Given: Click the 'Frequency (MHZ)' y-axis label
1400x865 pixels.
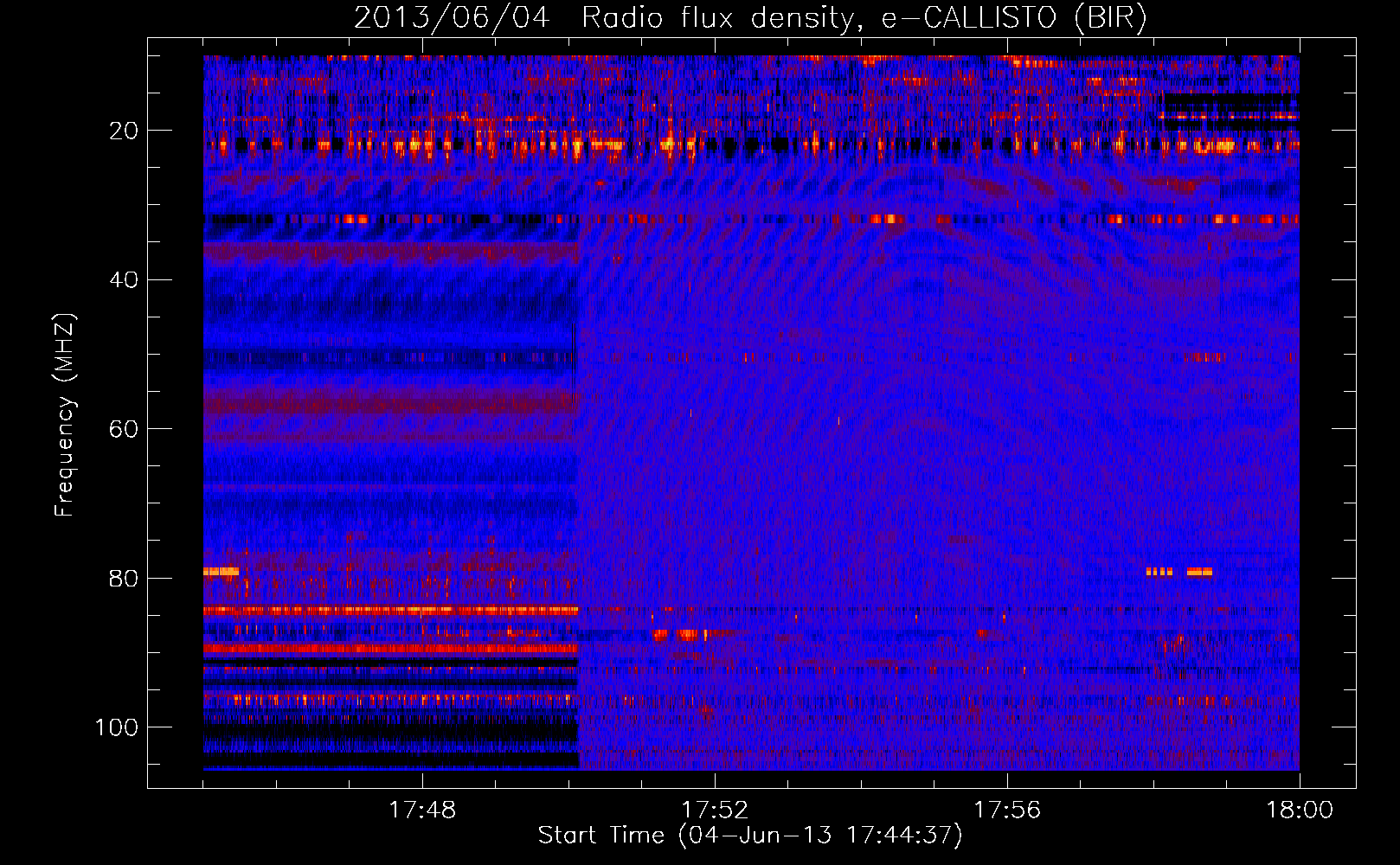Looking at the screenshot, I should pyautogui.click(x=65, y=415).
